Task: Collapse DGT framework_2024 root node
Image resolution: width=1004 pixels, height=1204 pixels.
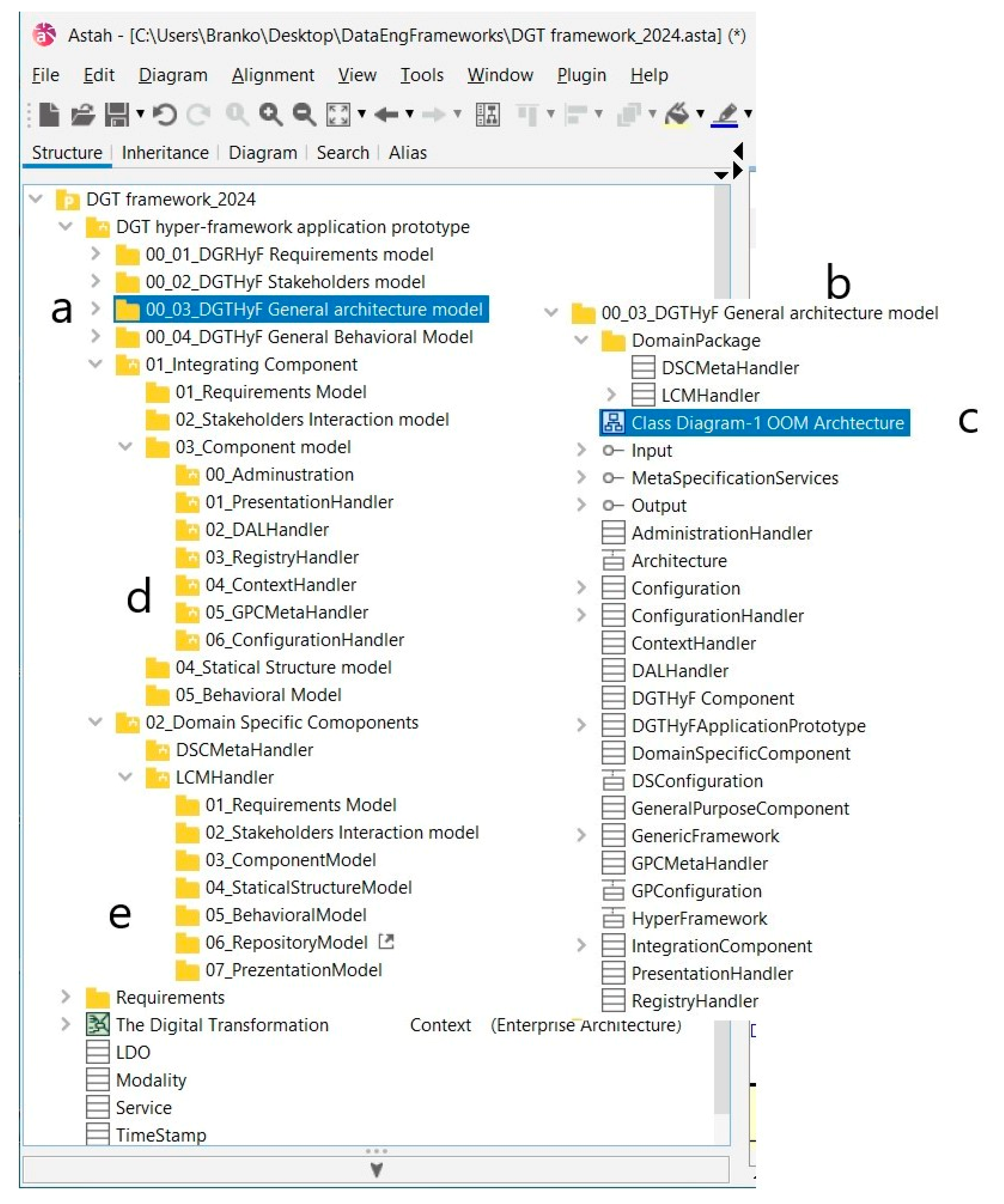Action: click(35, 199)
